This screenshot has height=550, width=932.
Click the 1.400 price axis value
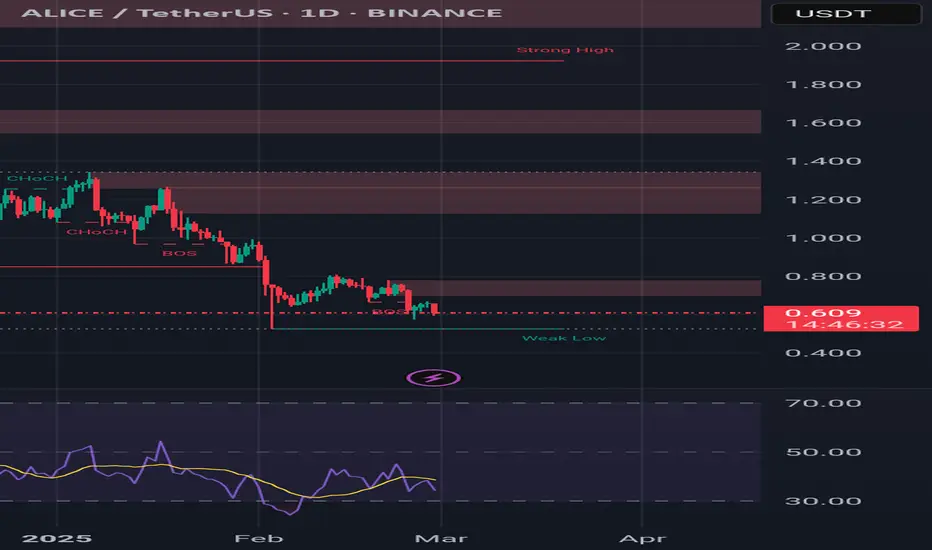click(823, 161)
